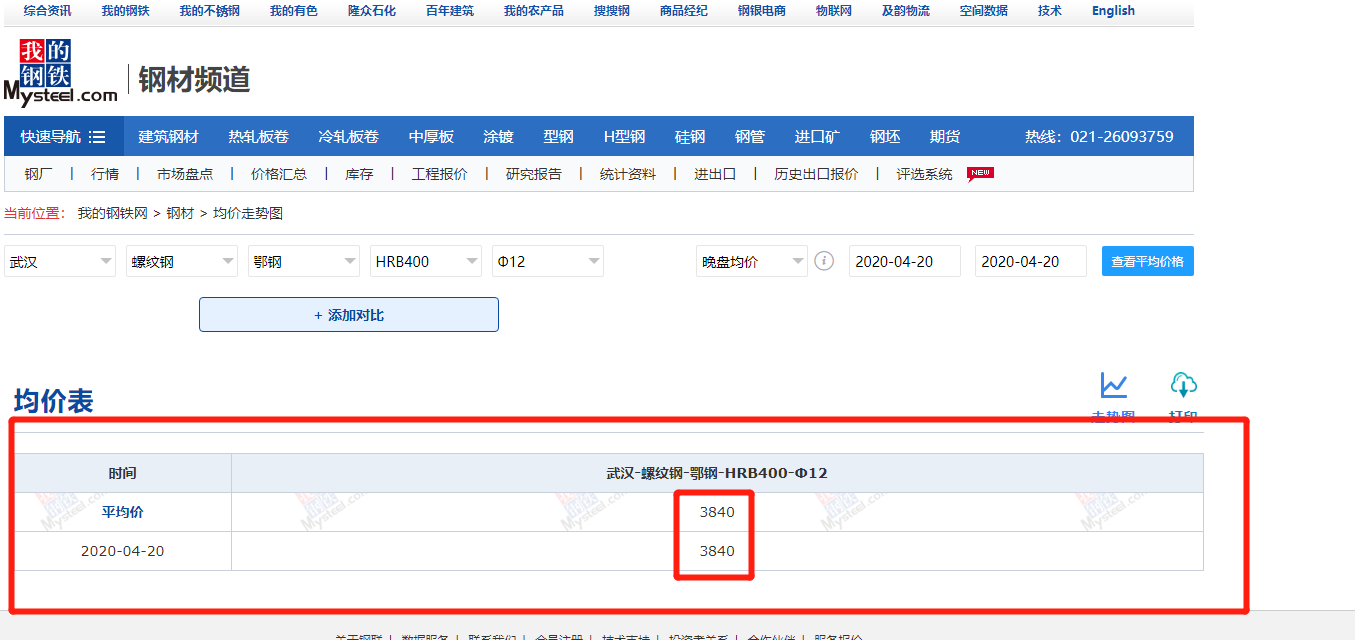1355x640 pixels.
Task: Go to 价格汇总 sub-menu link
Action: (x=279, y=174)
